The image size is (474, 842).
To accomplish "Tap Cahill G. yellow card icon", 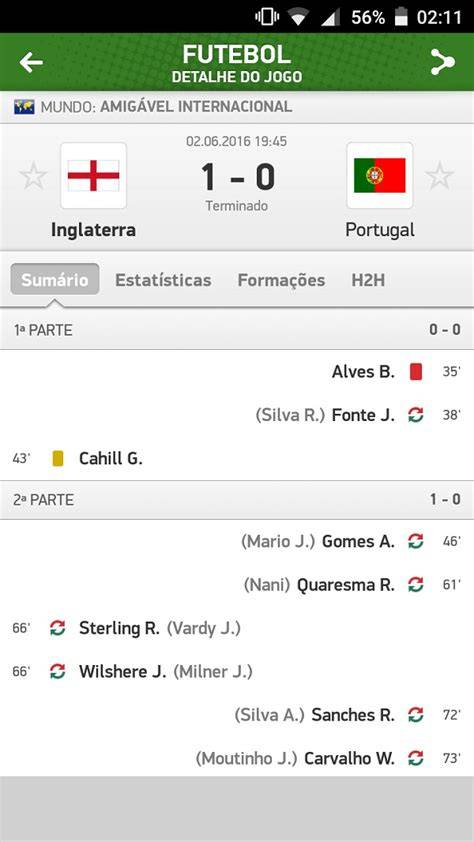I will (x=58, y=459).
